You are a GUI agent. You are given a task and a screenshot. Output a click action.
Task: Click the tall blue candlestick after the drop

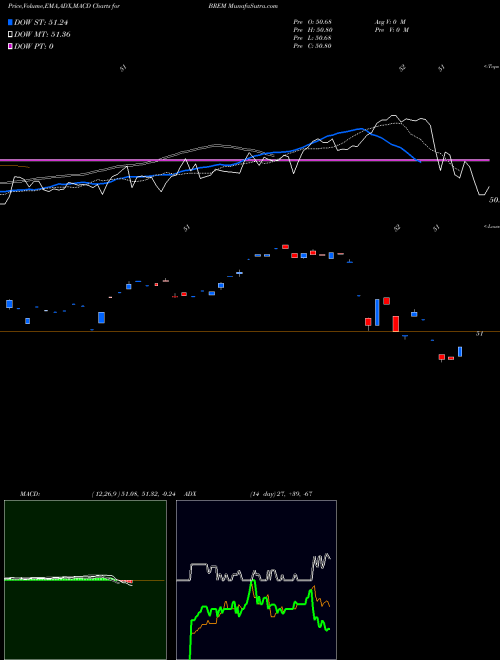(377, 312)
